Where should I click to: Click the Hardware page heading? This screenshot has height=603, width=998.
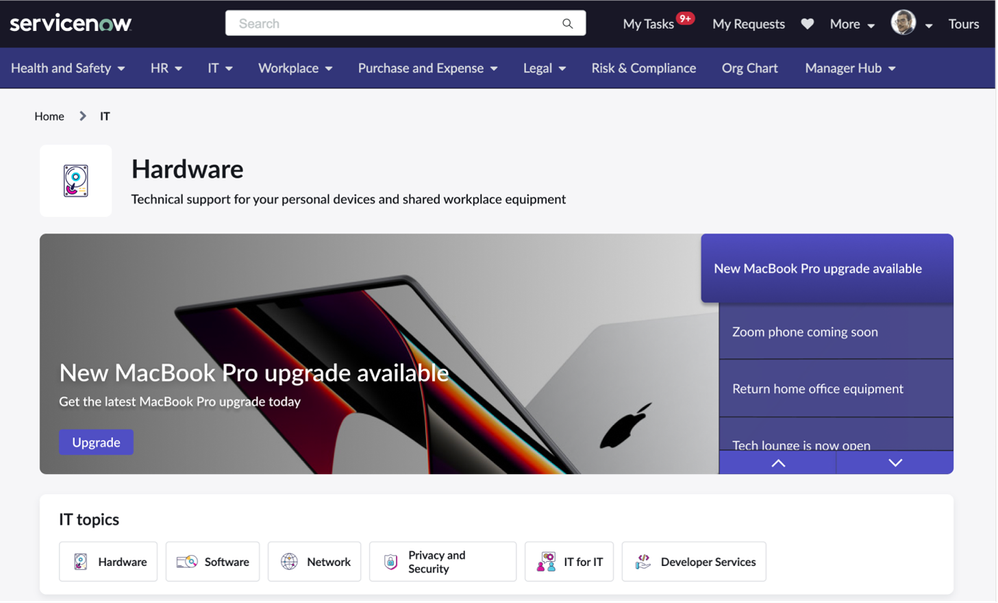(187, 169)
